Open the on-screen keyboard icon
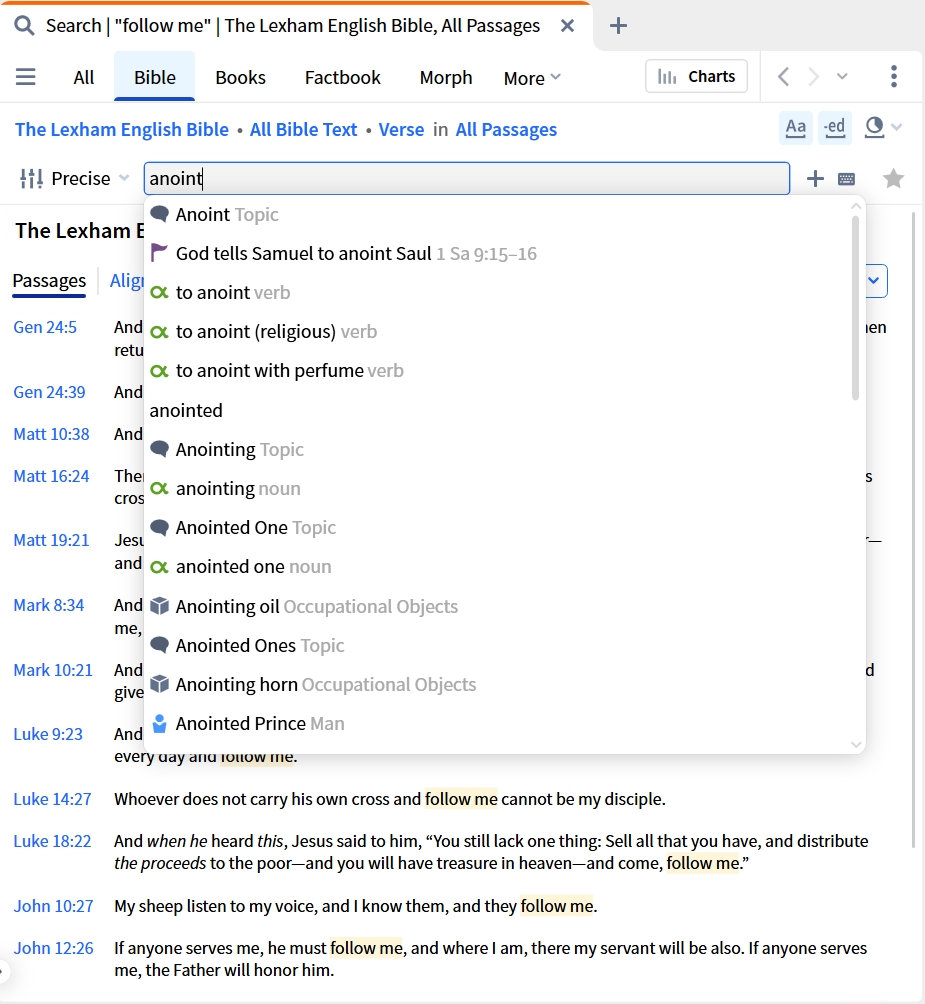 [x=846, y=179]
